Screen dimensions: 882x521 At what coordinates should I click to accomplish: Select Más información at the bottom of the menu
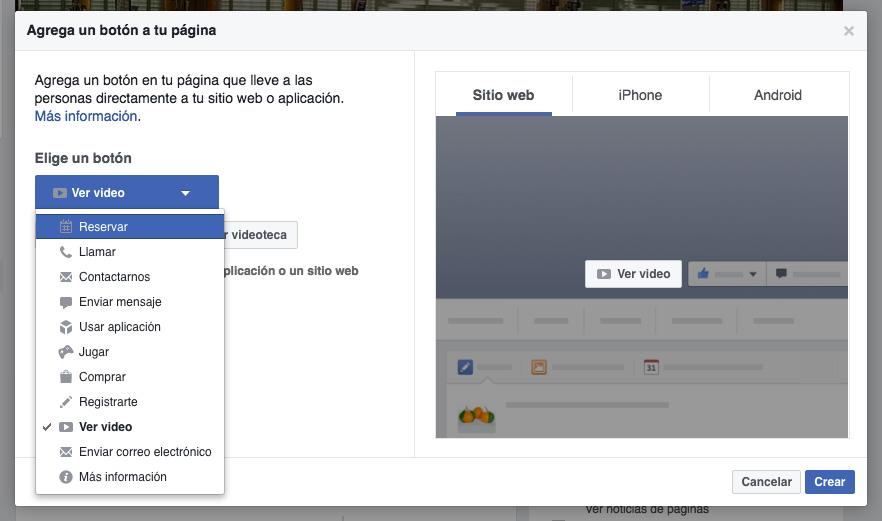(129, 477)
